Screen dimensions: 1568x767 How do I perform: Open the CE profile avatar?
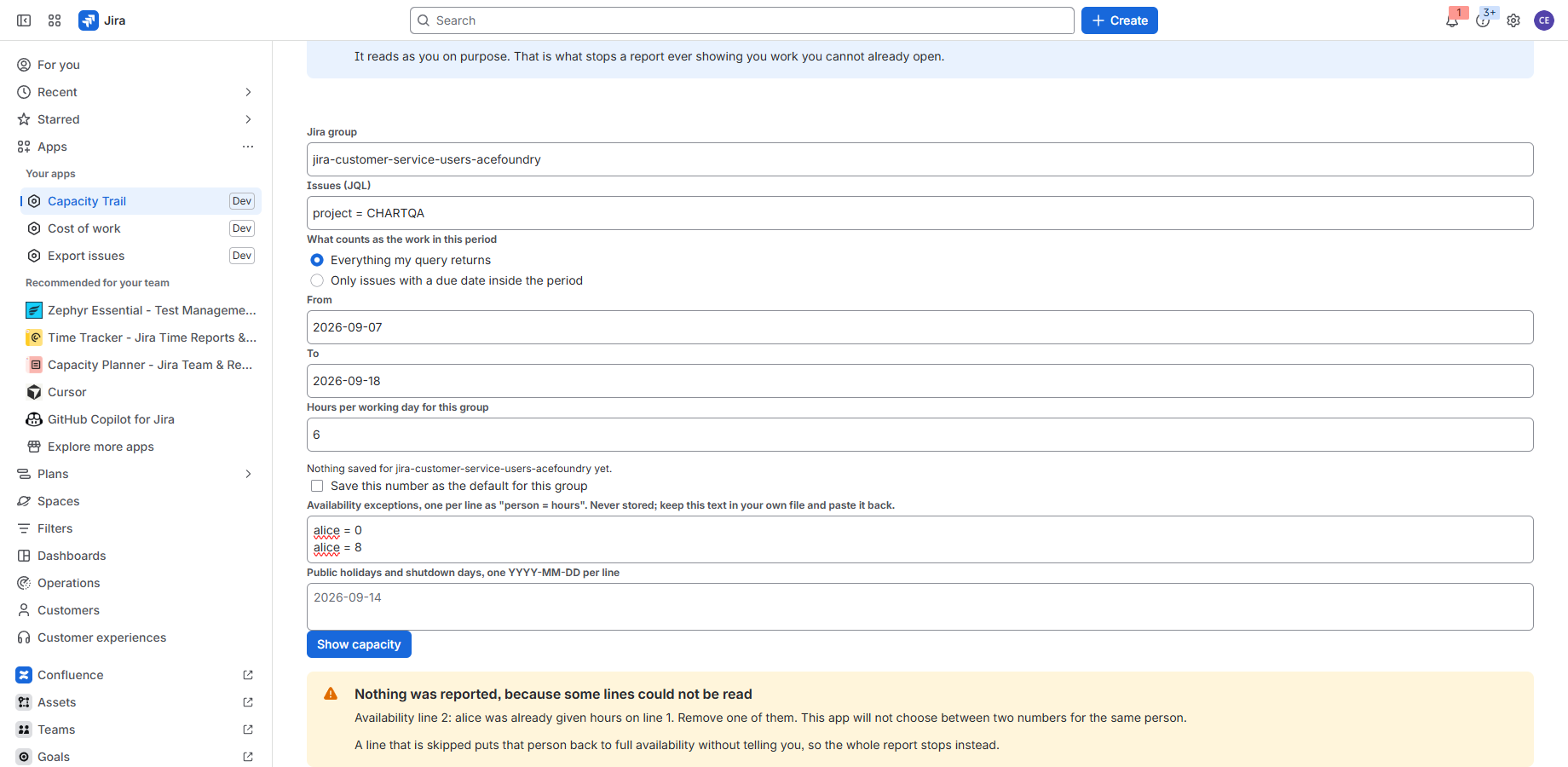click(1544, 20)
